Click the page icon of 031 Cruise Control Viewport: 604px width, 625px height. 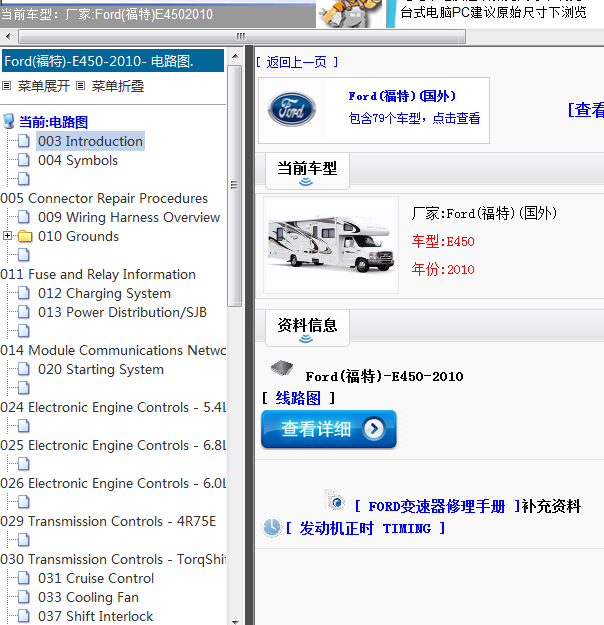24,578
